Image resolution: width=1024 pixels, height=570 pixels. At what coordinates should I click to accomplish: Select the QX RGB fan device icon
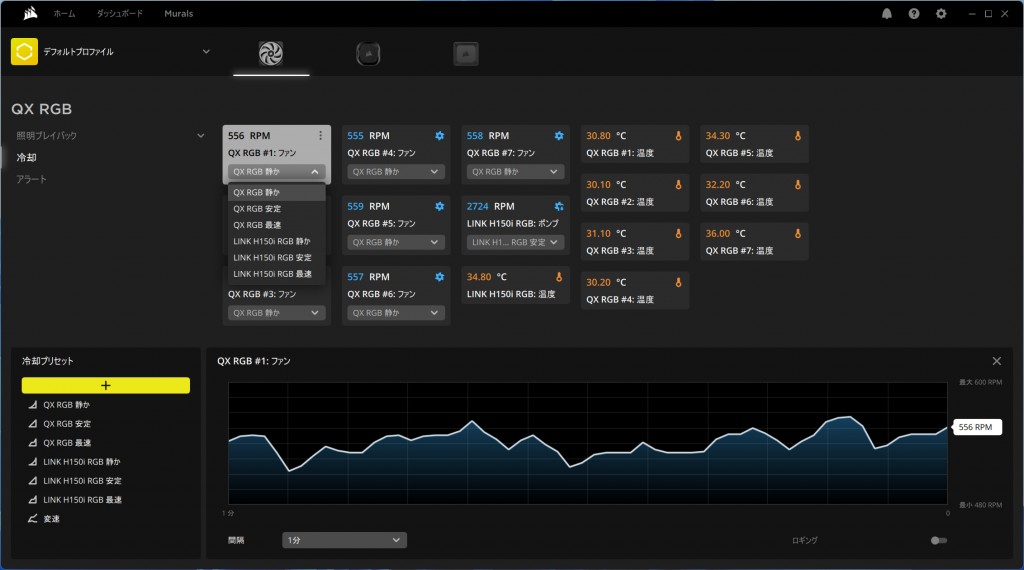tap(271, 53)
